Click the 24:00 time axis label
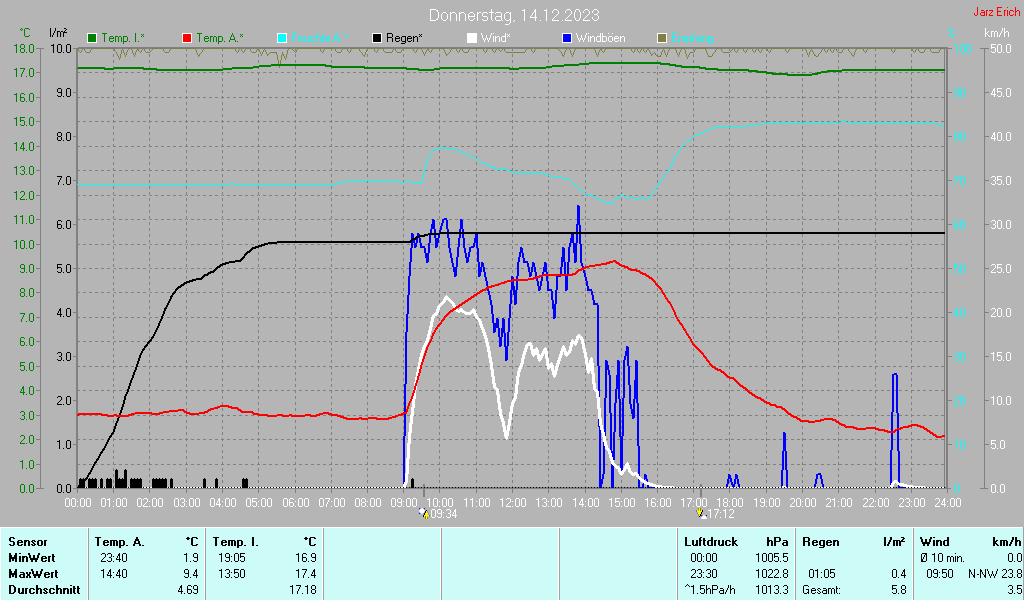Image resolution: width=1024 pixels, height=600 pixels. (x=947, y=501)
